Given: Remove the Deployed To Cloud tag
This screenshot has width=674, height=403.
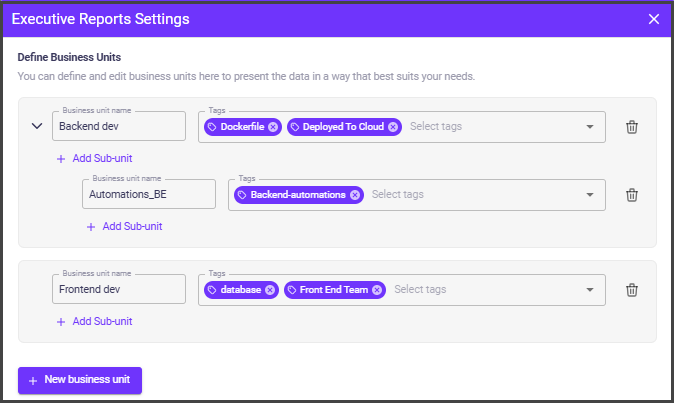Looking at the screenshot, I should point(393,127).
